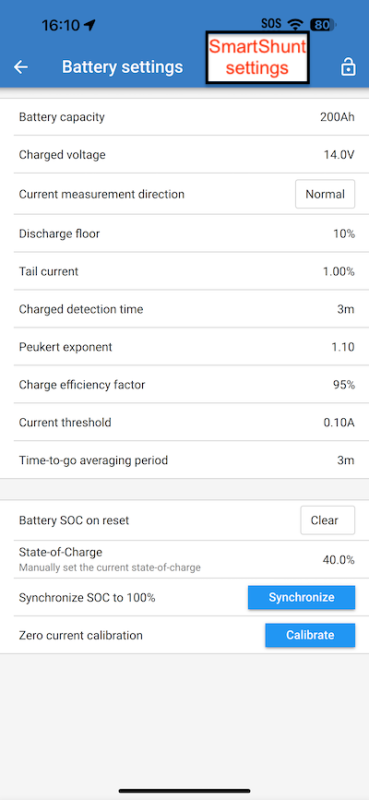Screen dimensions: 369x800
Task: Tap the location arrow beside the time
Action: pos(90,24)
